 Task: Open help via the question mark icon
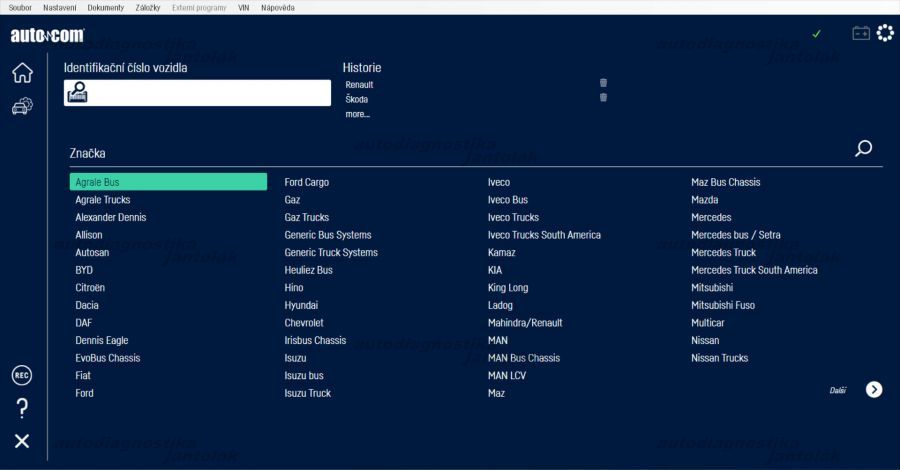click(22, 408)
